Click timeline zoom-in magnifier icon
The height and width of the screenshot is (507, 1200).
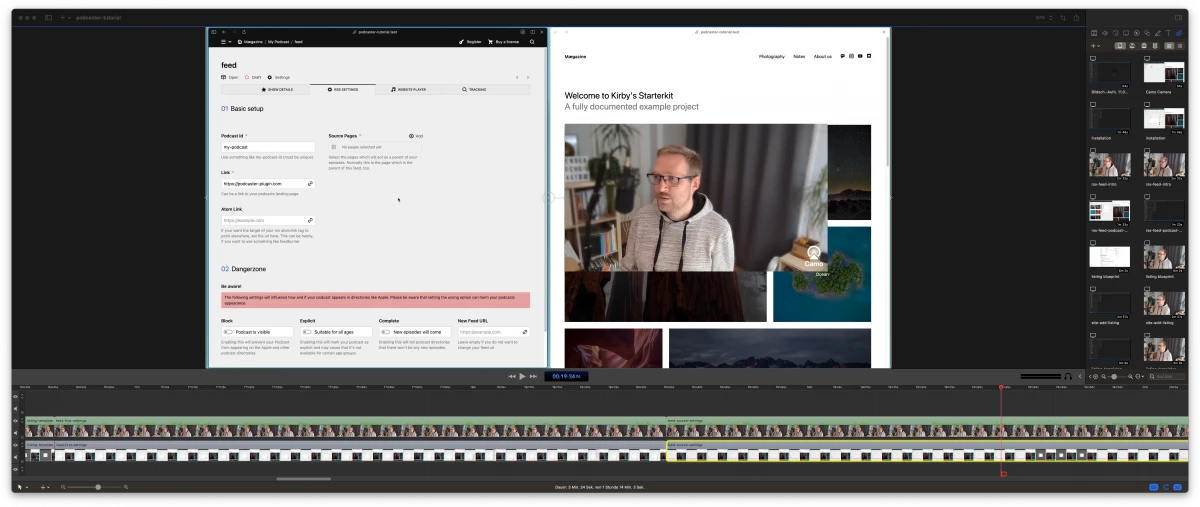pyautogui.click(x=126, y=487)
